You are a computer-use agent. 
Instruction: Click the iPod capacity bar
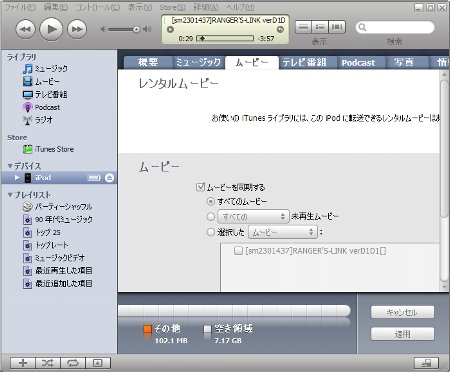[x=234, y=311]
